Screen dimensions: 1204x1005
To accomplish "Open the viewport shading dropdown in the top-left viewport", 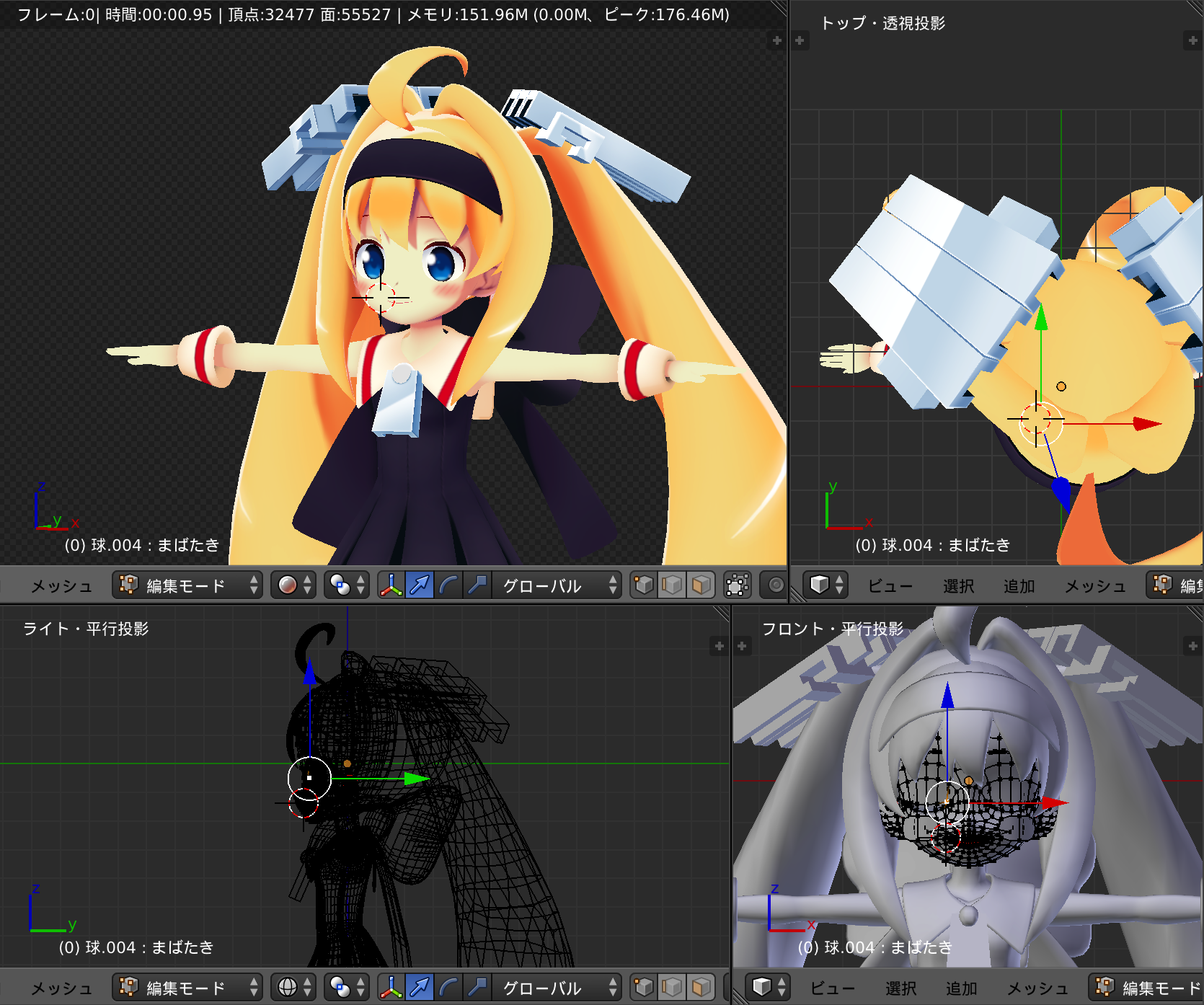I will (295, 585).
